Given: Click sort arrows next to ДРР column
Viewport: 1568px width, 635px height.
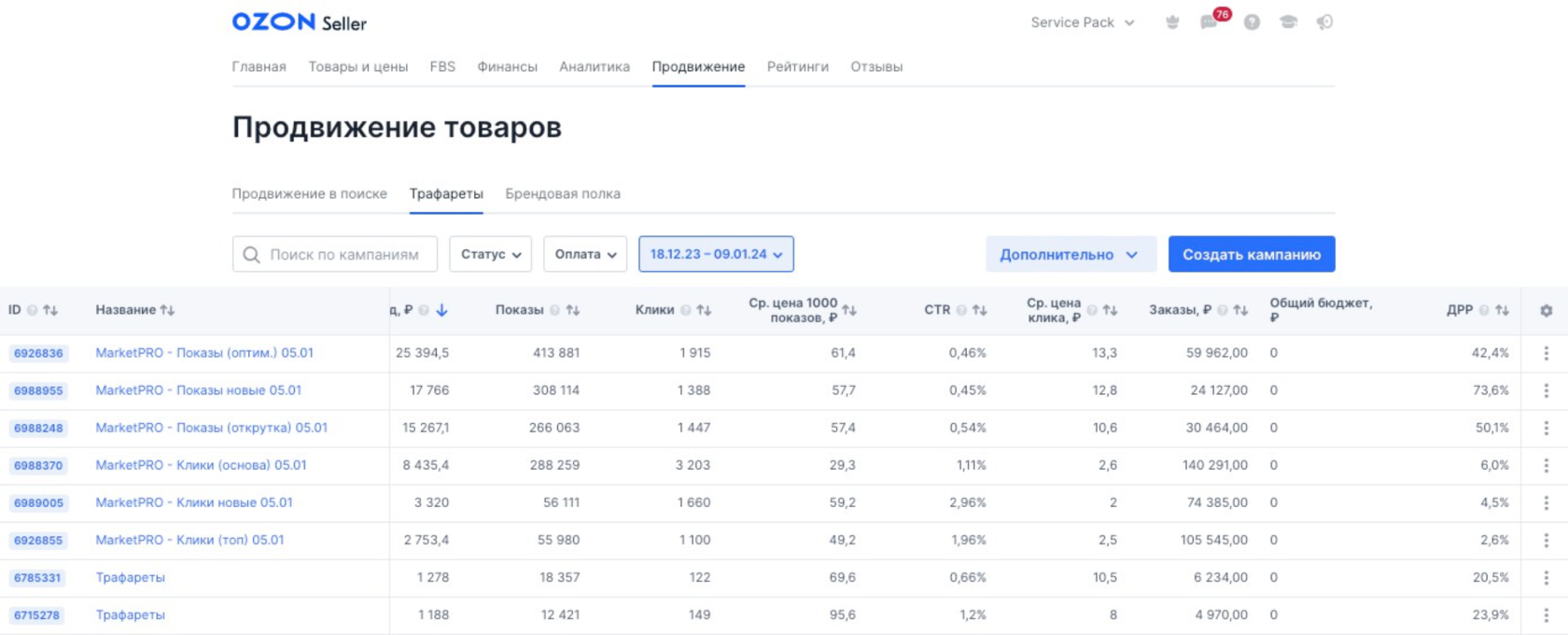Looking at the screenshot, I should [1502, 310].
